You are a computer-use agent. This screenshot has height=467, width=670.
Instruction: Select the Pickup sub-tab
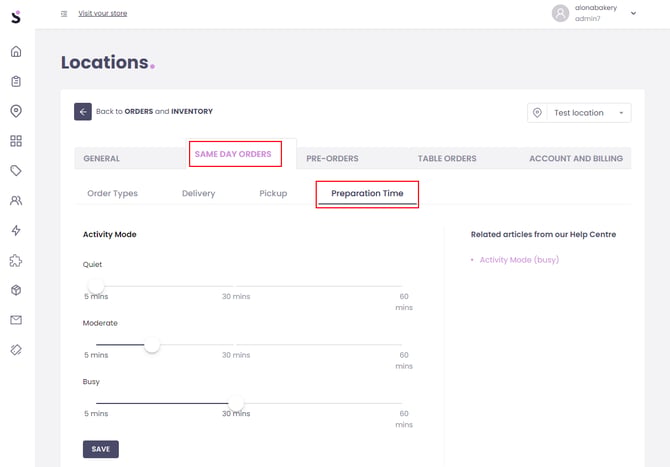[273, 193]
